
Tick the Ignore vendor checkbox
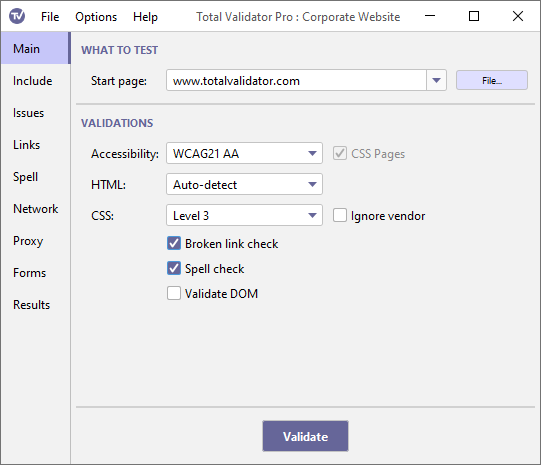tap(340, 216)
